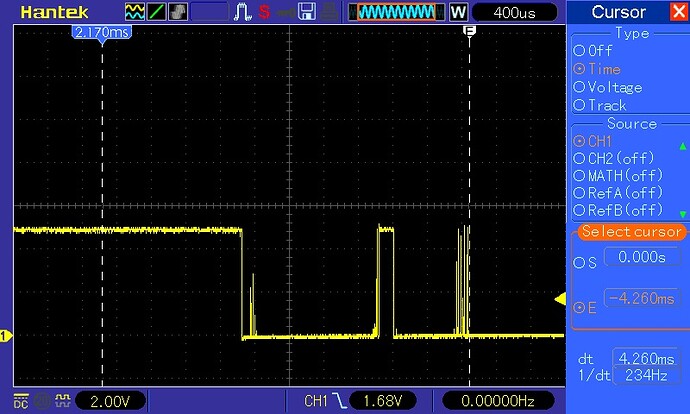Click the white pulse waveform icon
This screenshot has width=690, height=414.
click(242, 12)
